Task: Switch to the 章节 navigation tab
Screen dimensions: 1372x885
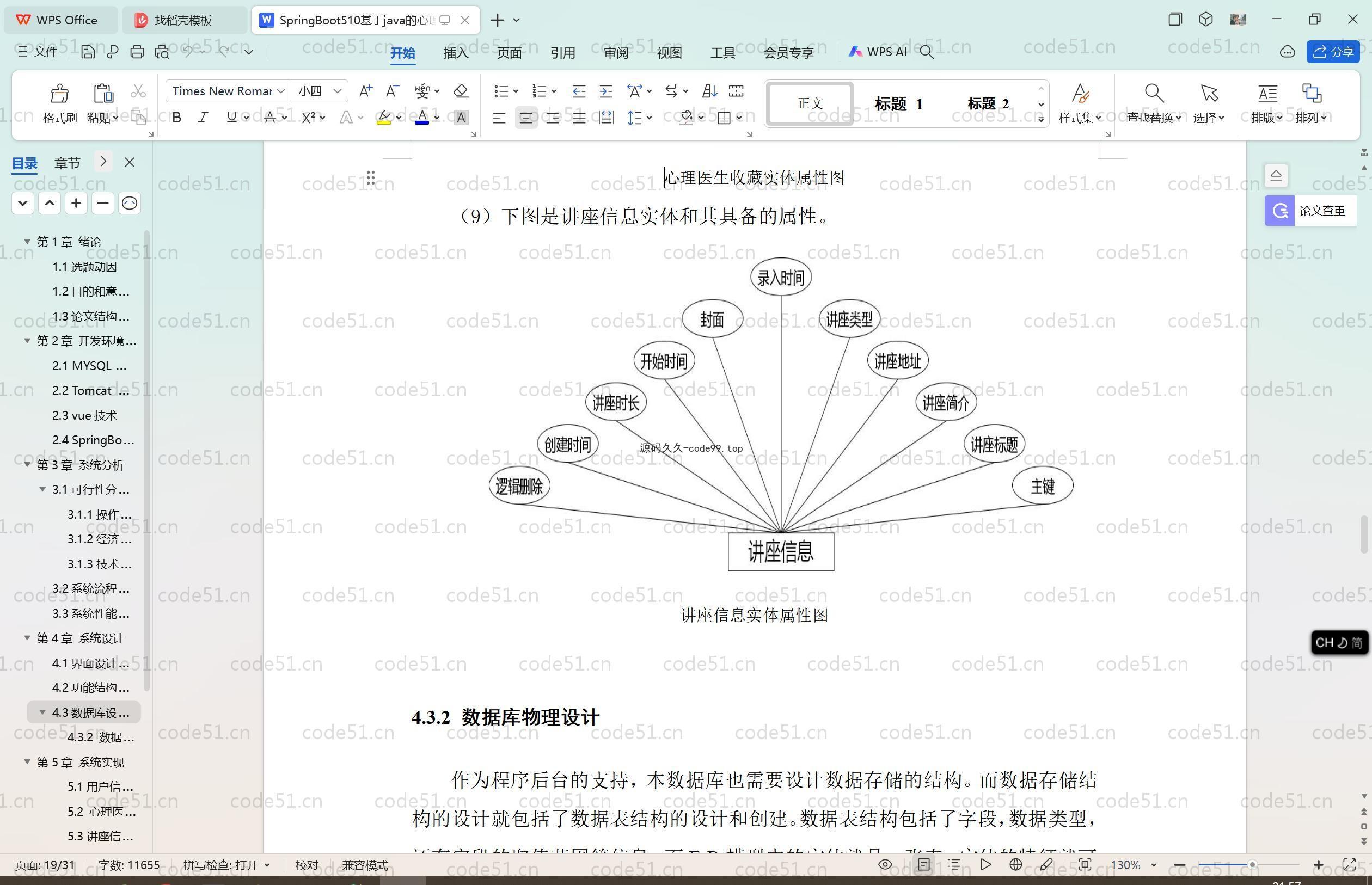Action: [68, 163]
